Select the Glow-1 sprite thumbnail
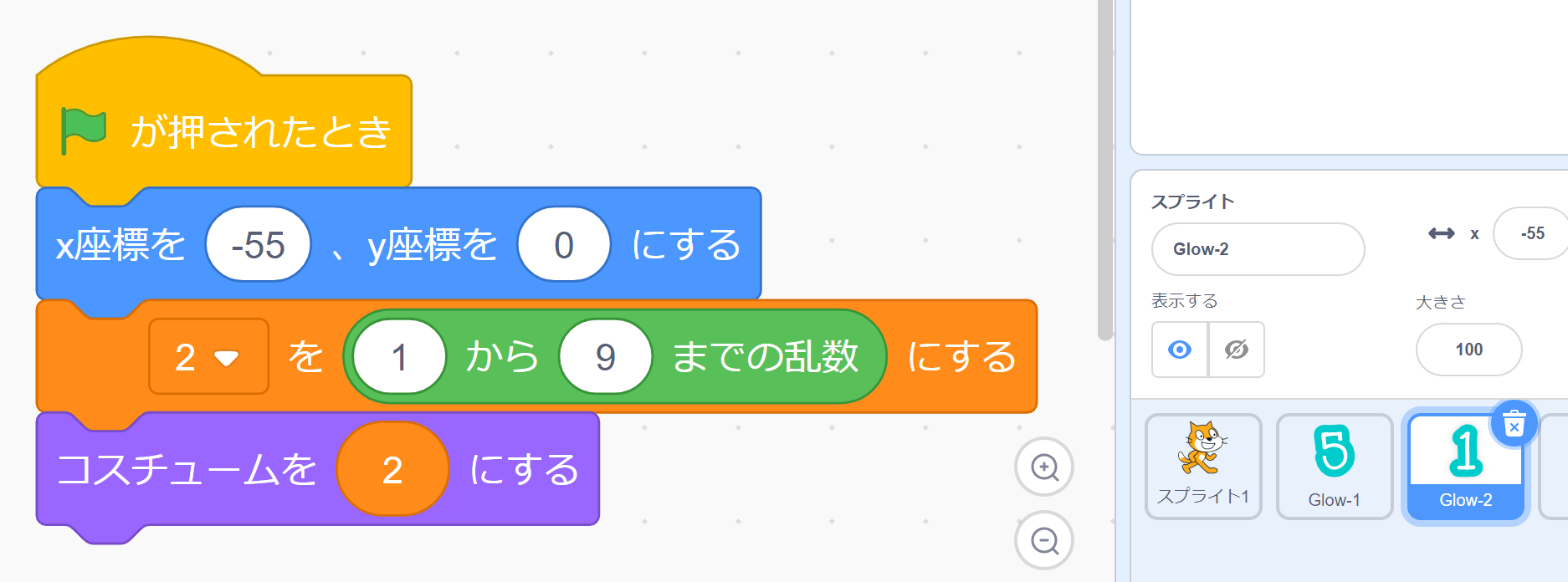The width and height of the screenshot is (1568, 582). (1335, 466)
